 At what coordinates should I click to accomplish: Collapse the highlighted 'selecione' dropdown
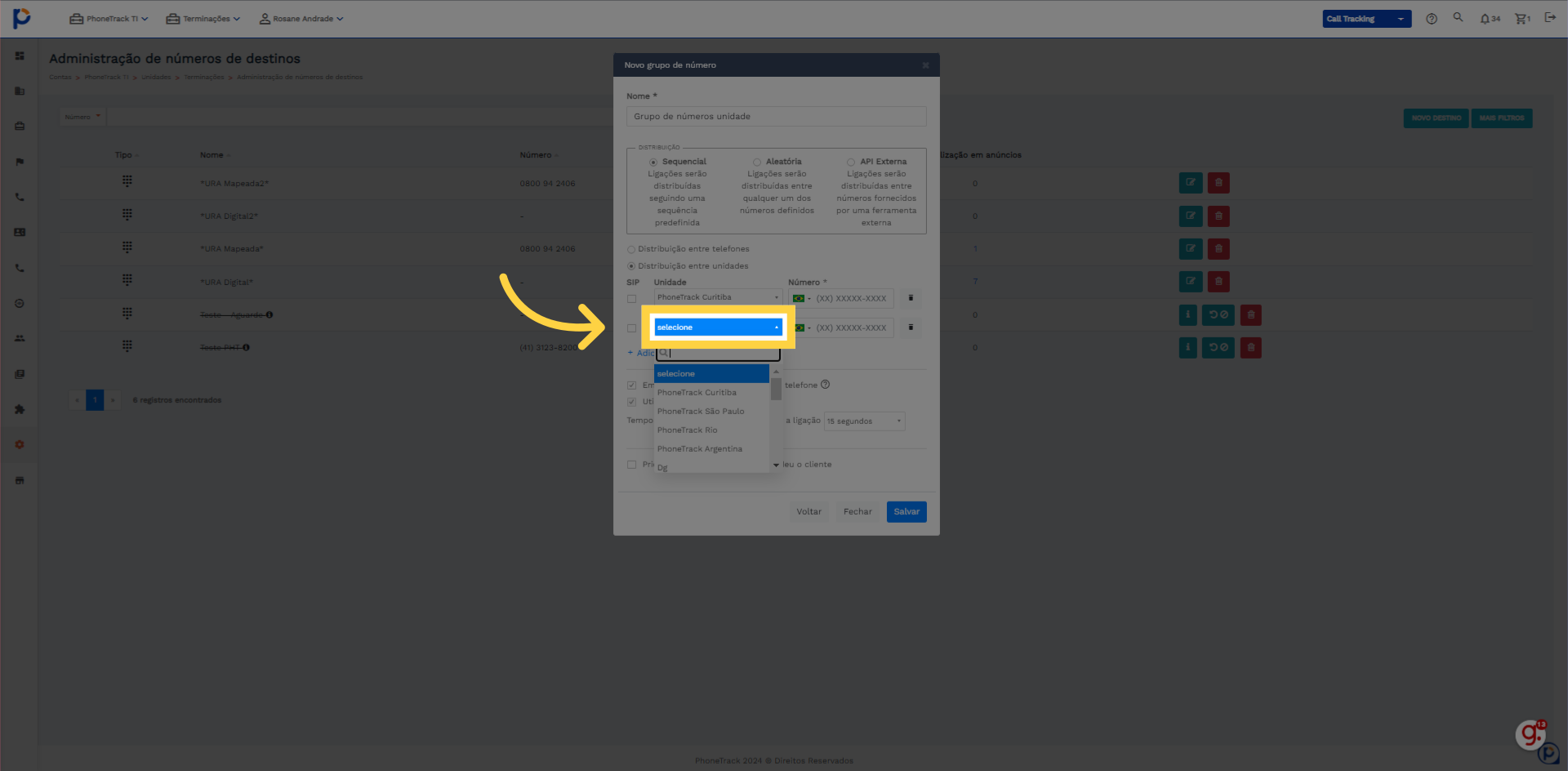point(718,328)
